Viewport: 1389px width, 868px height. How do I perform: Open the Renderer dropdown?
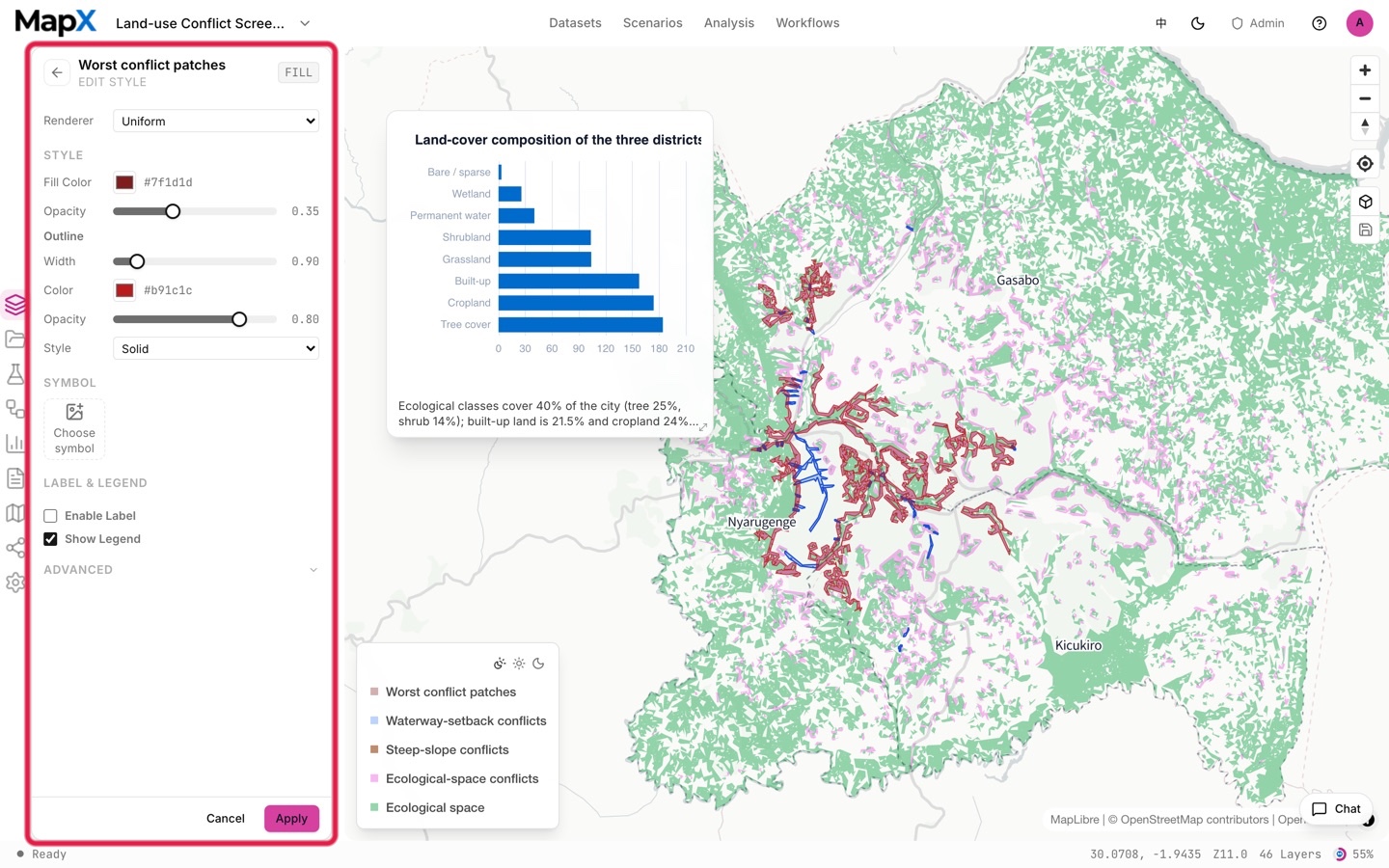[216, 121]
